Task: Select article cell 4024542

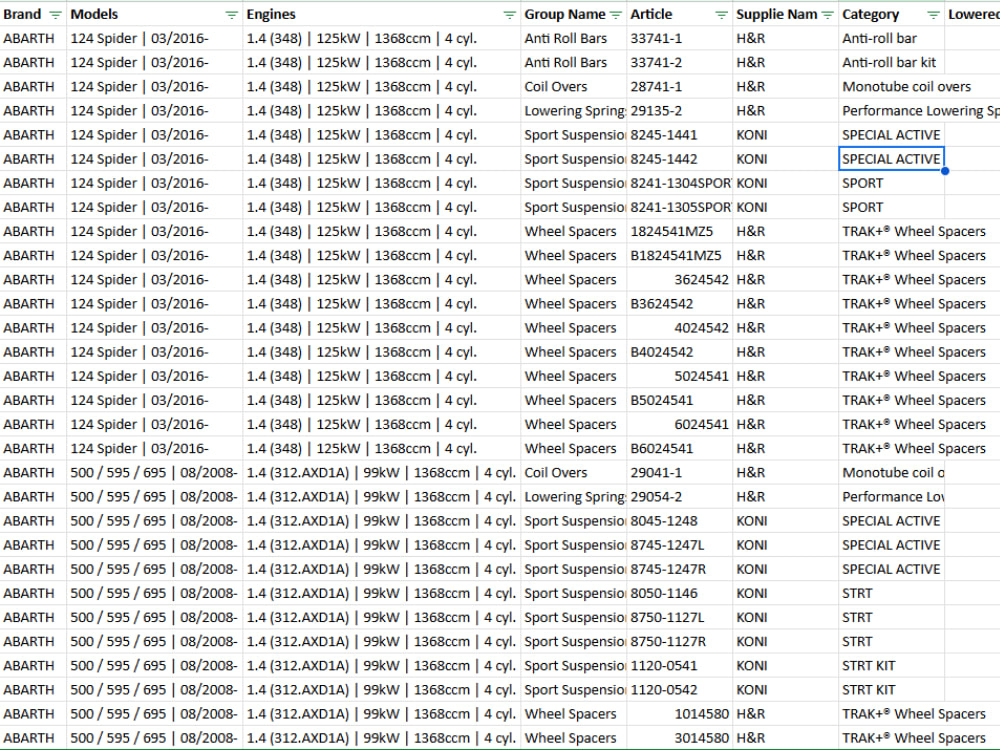Action: [679, 328]
